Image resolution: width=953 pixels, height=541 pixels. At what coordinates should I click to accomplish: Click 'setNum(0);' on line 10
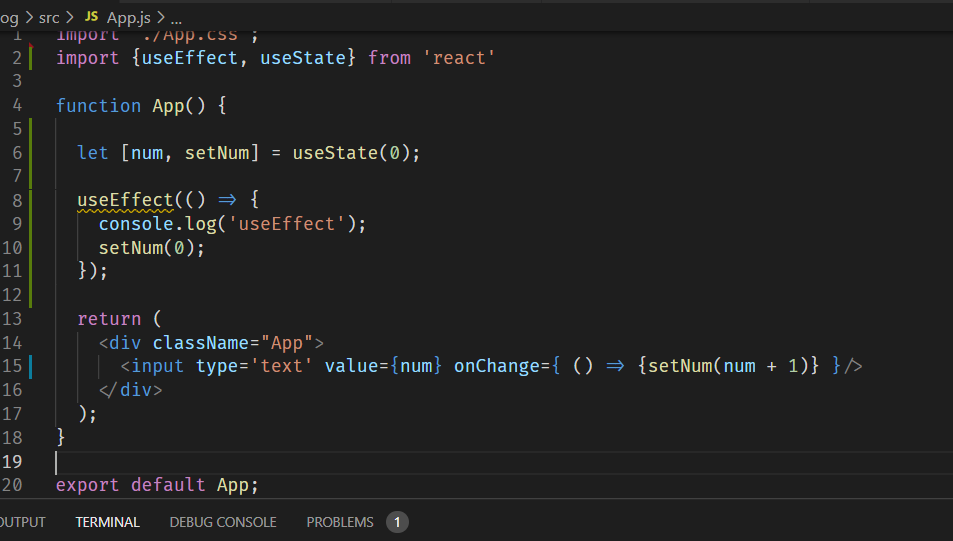pyautogui.click(x=152, y=247)
